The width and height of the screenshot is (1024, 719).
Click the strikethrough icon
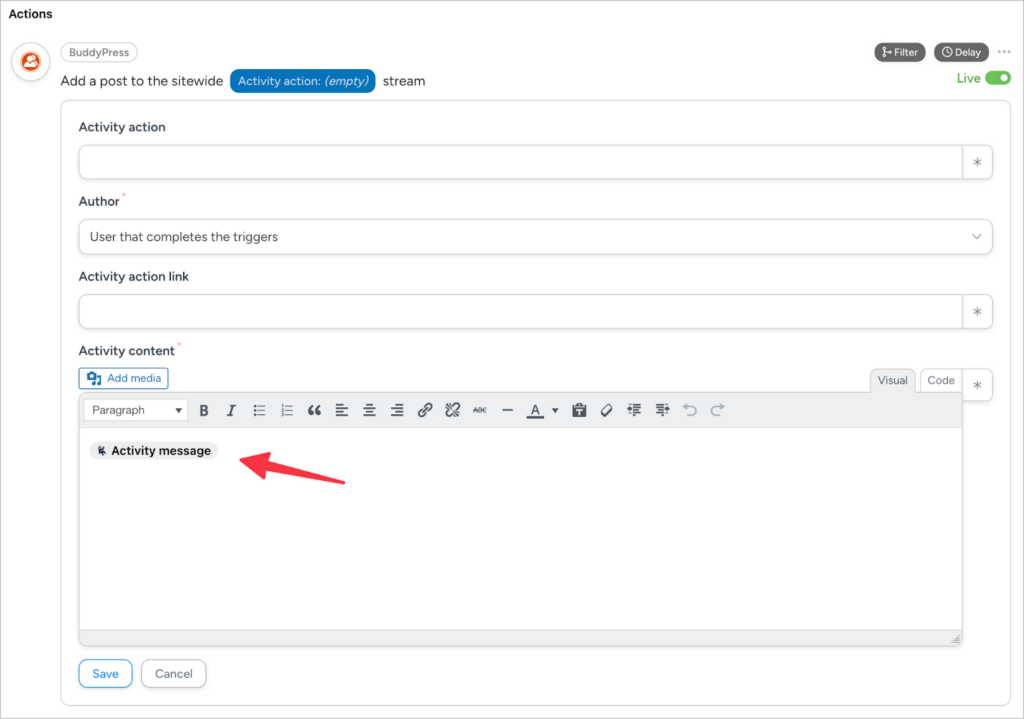pos(480,410)
